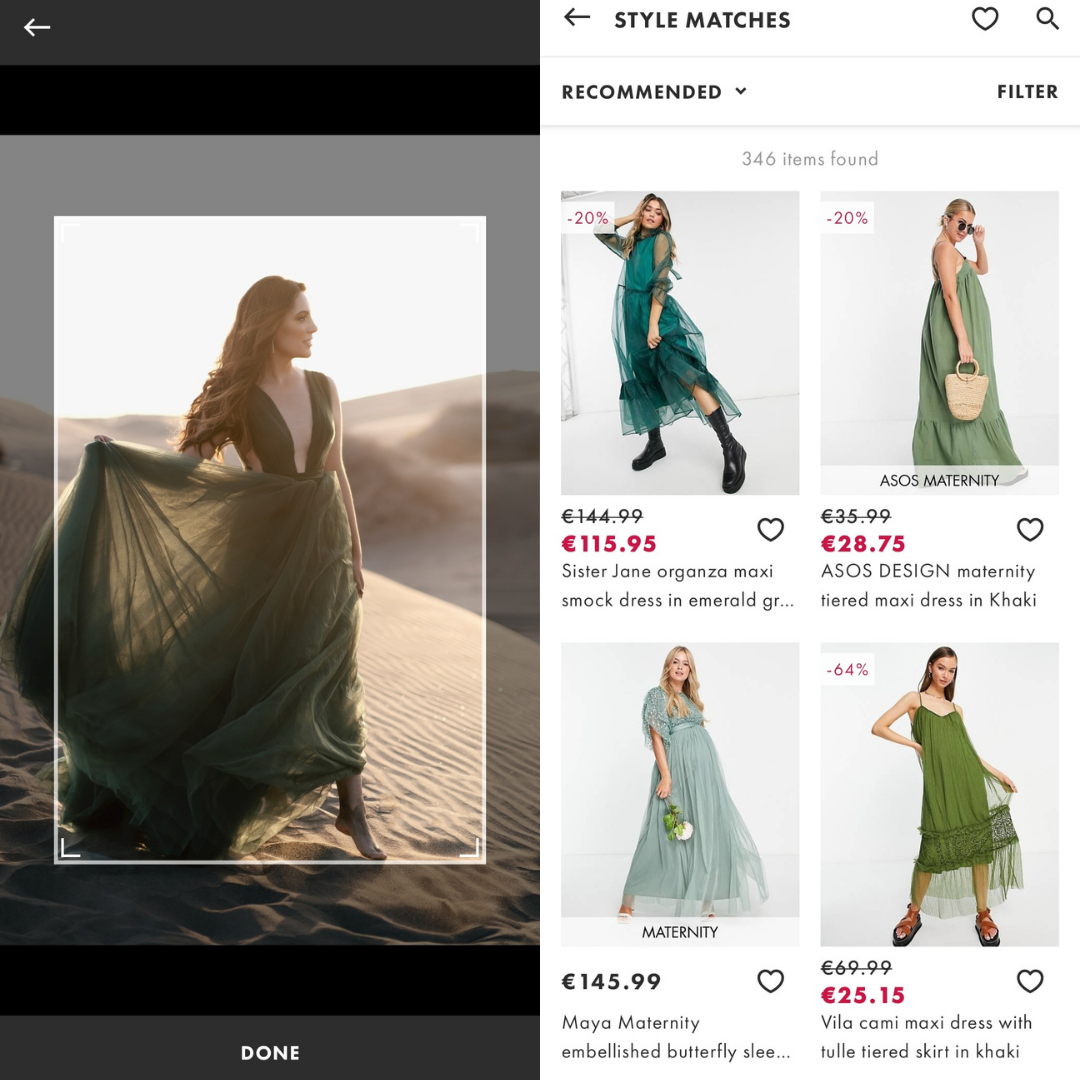Save the ASOS DESIGN maternity tiered dress
The image size is (1080, 1080).
(x=1029, y=529)
